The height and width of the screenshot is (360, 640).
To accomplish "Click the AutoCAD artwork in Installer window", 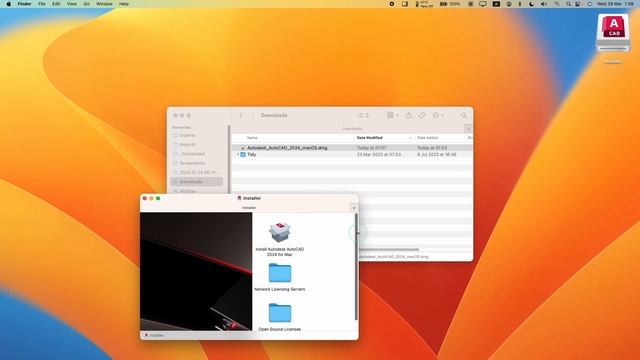I will (196, 271).
